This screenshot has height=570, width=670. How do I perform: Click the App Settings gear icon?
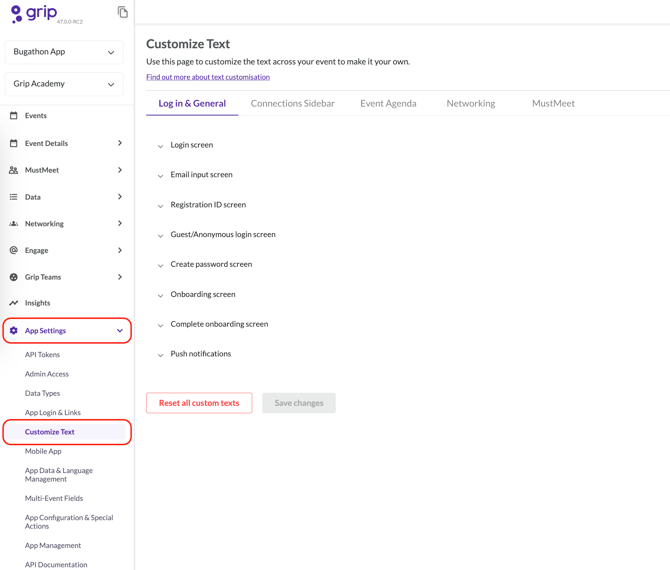tap(14, 330)
